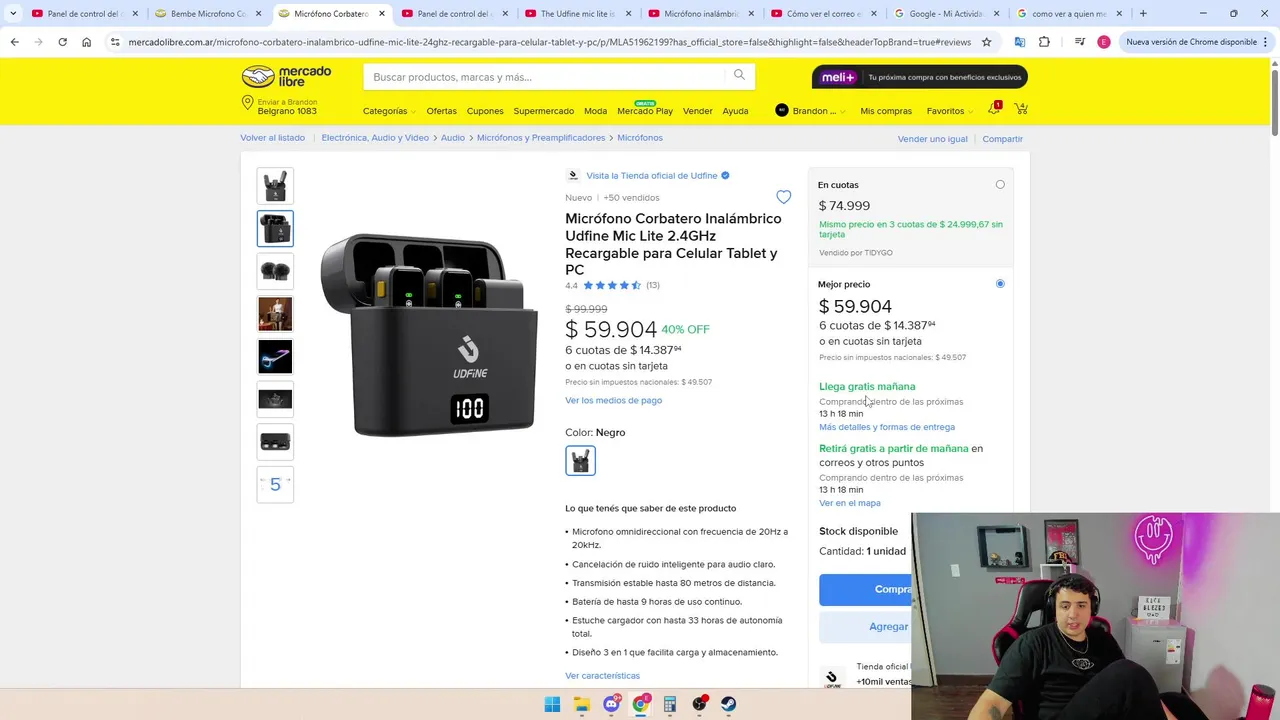1280x720 pixels.
Task: Click the delivery location pin icon
Action: click(247, 104)
